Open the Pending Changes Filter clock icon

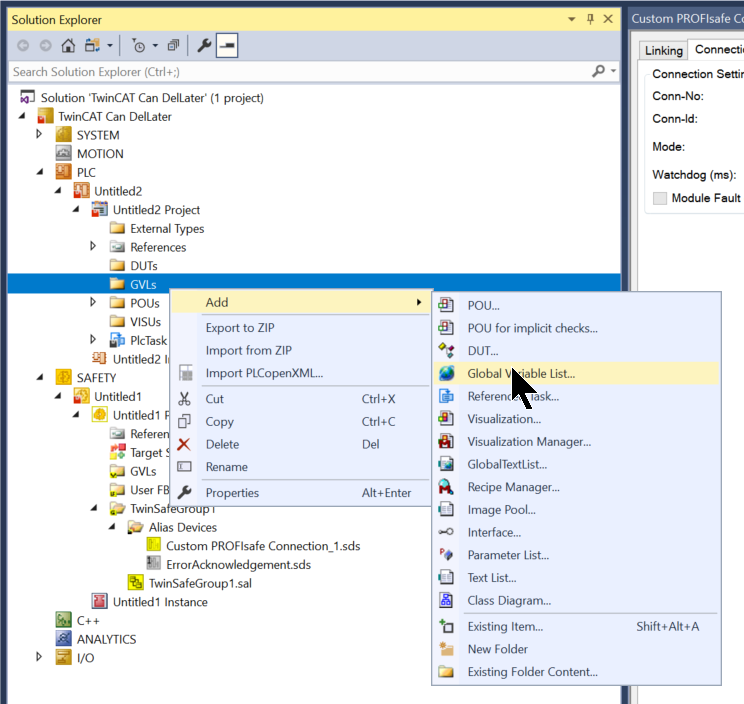[139, 46]
